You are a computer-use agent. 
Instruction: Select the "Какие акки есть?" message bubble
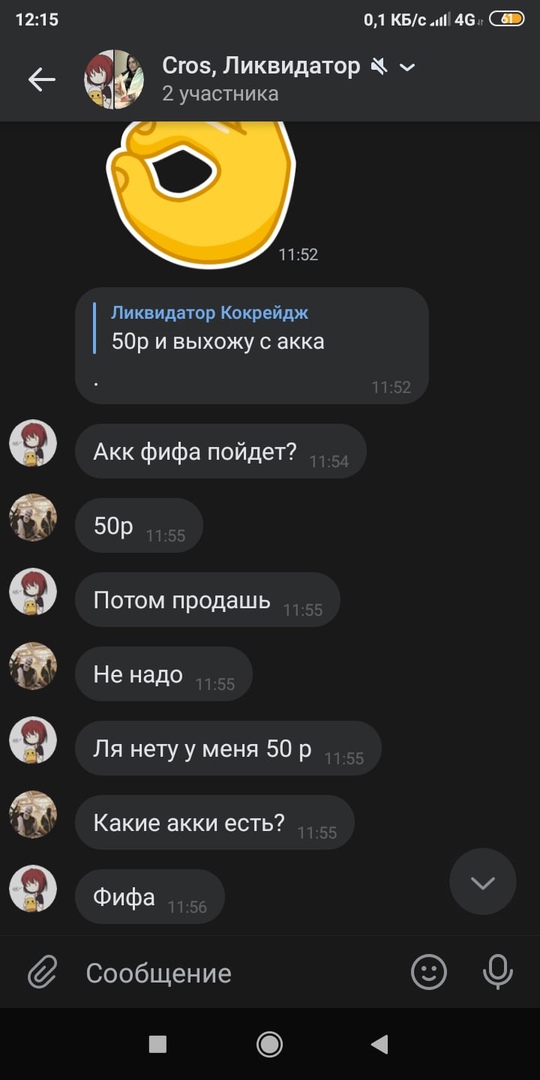pos(215,822)
